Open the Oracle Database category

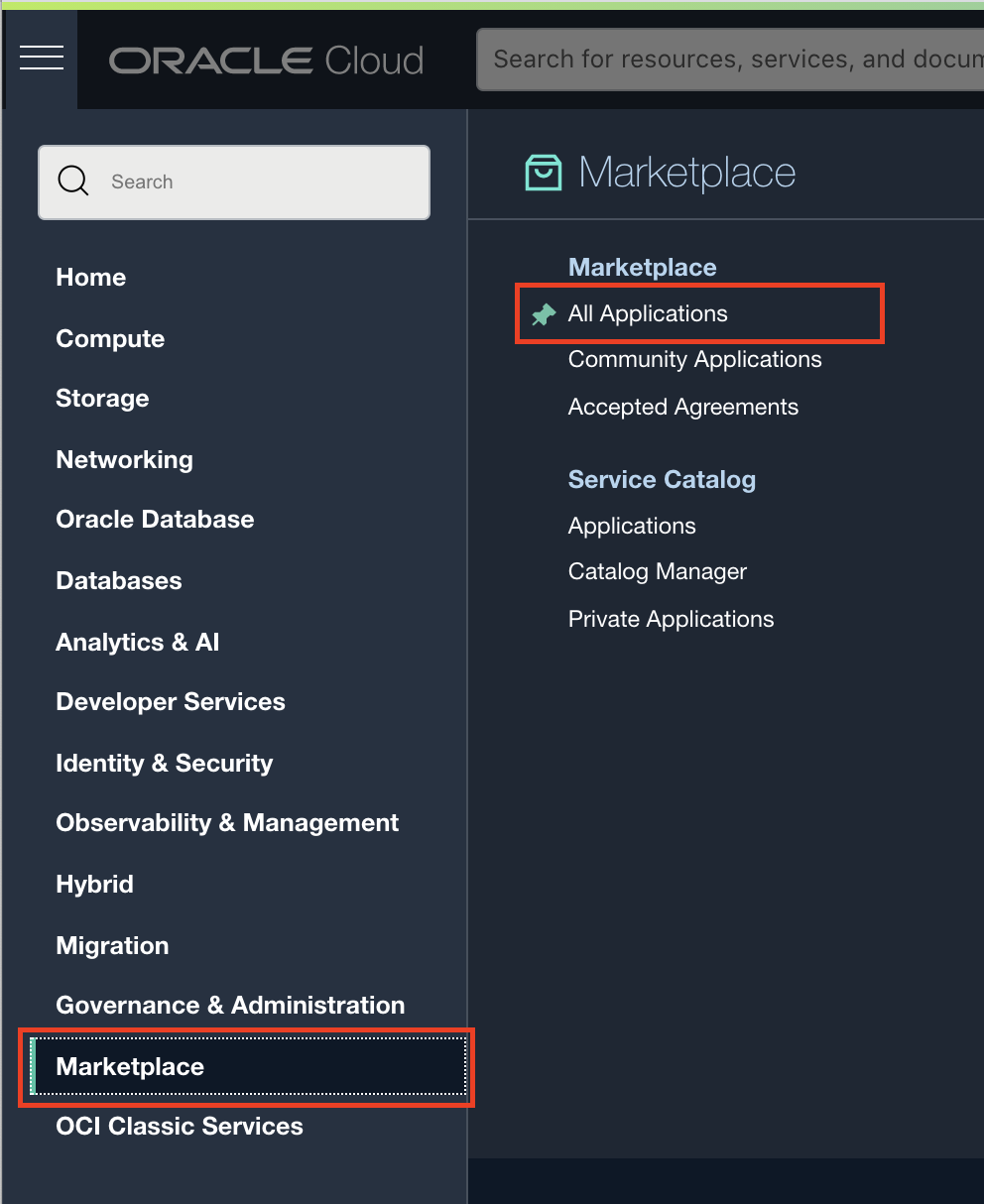coord(155,520)
